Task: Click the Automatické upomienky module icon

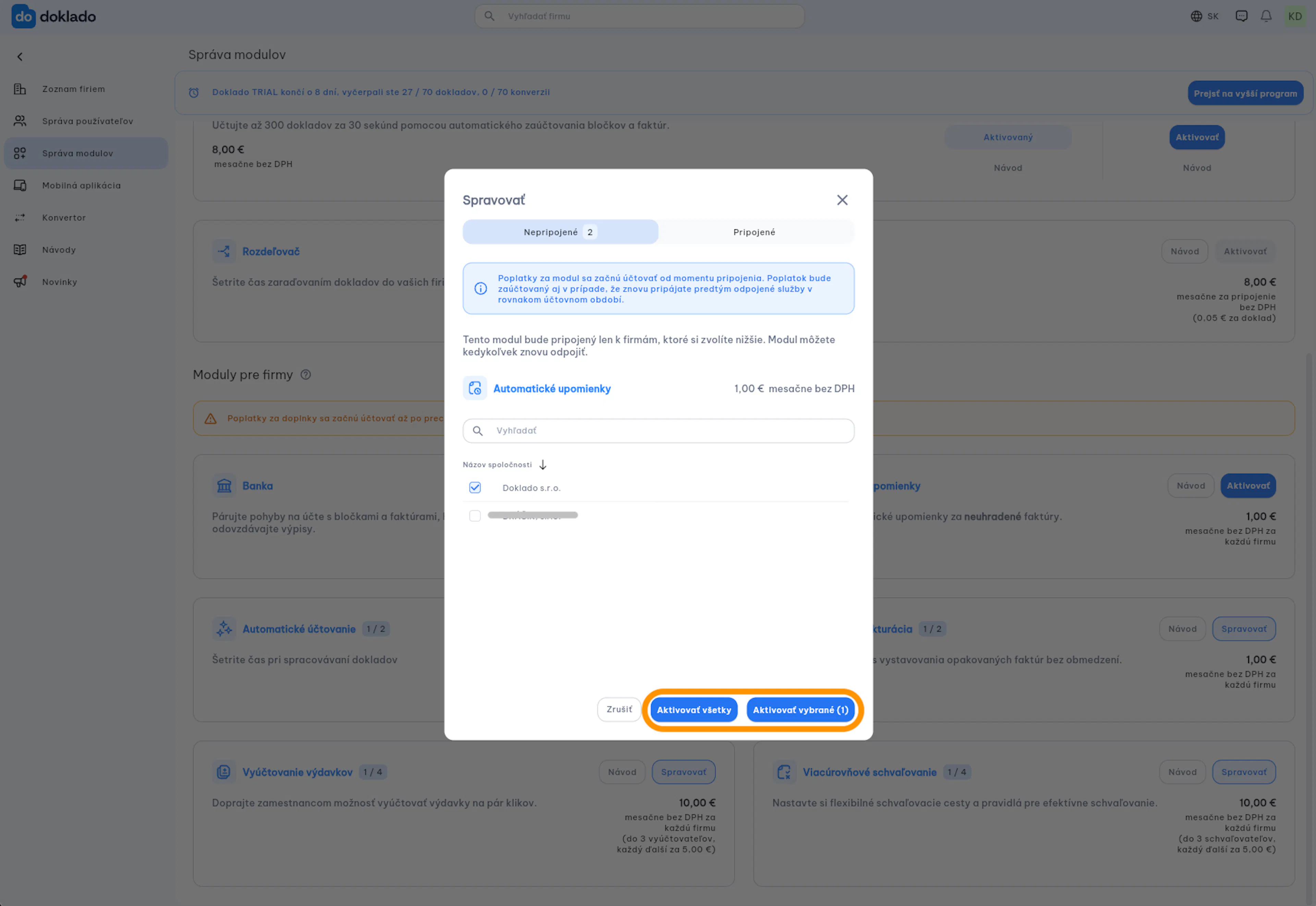Action: pyautogui.click(x=474, y=388)
